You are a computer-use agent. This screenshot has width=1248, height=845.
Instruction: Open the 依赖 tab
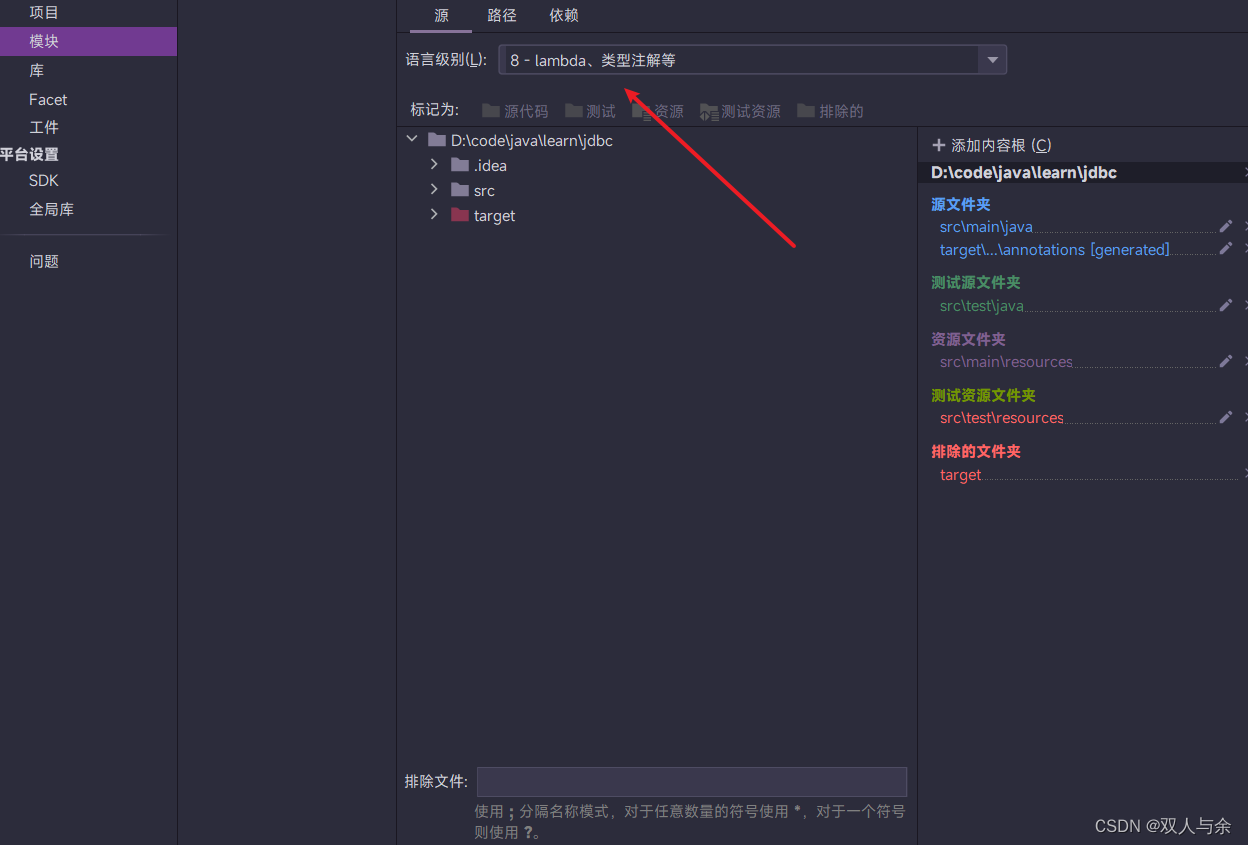click(564, 16)
